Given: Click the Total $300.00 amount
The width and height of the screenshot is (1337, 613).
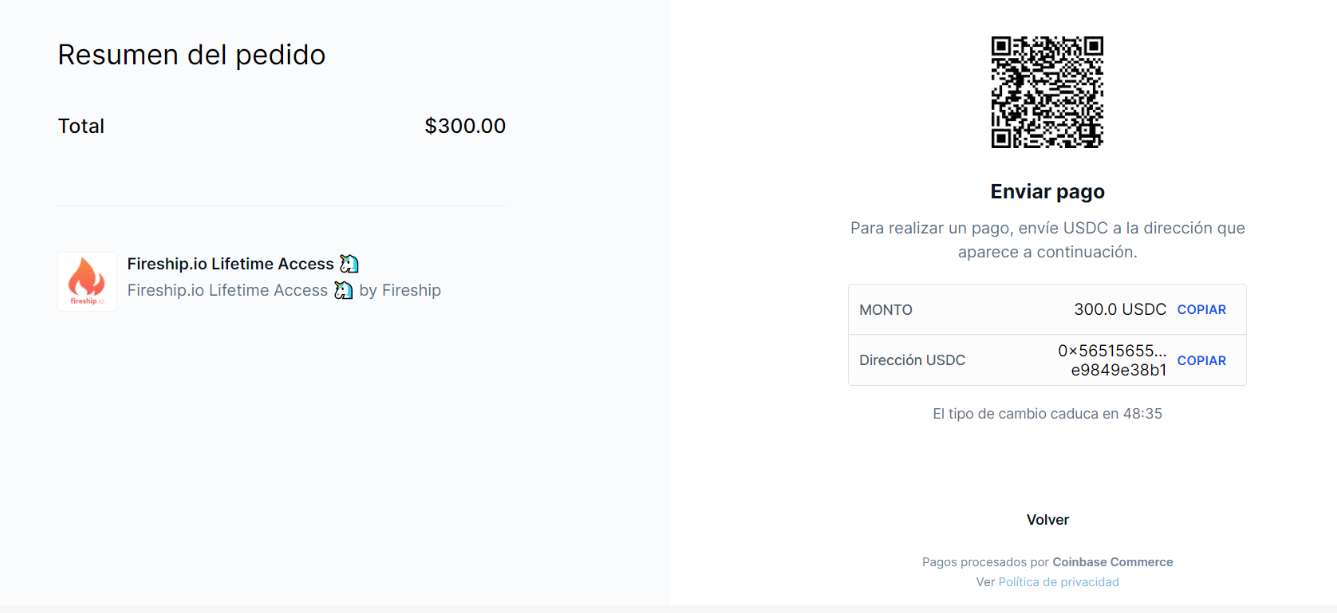Looking at the screenshot, I should click(465, 125).
